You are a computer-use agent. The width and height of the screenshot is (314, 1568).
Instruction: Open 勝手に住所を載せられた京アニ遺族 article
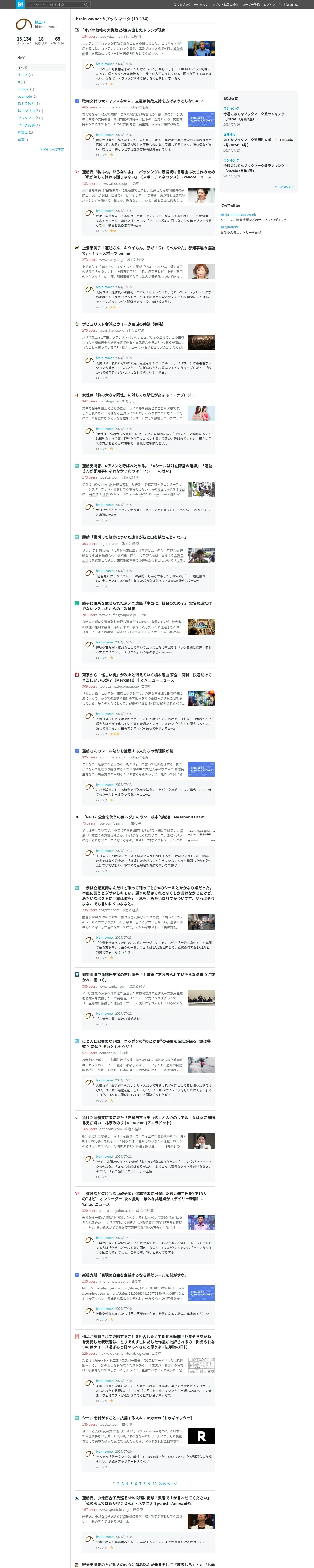147,606
